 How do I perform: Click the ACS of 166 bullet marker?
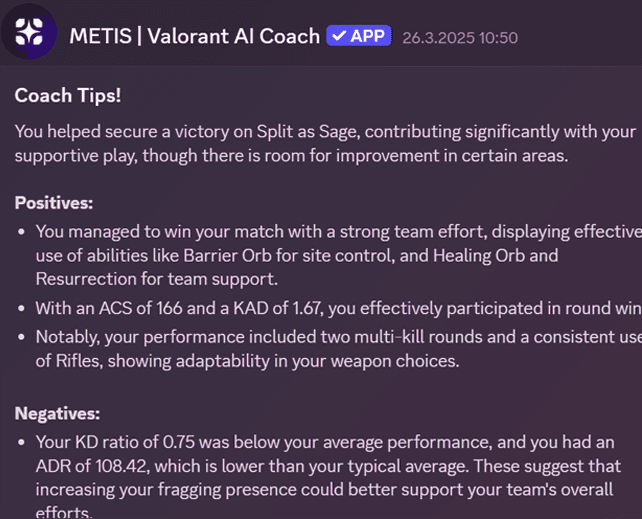pos(22,308)
